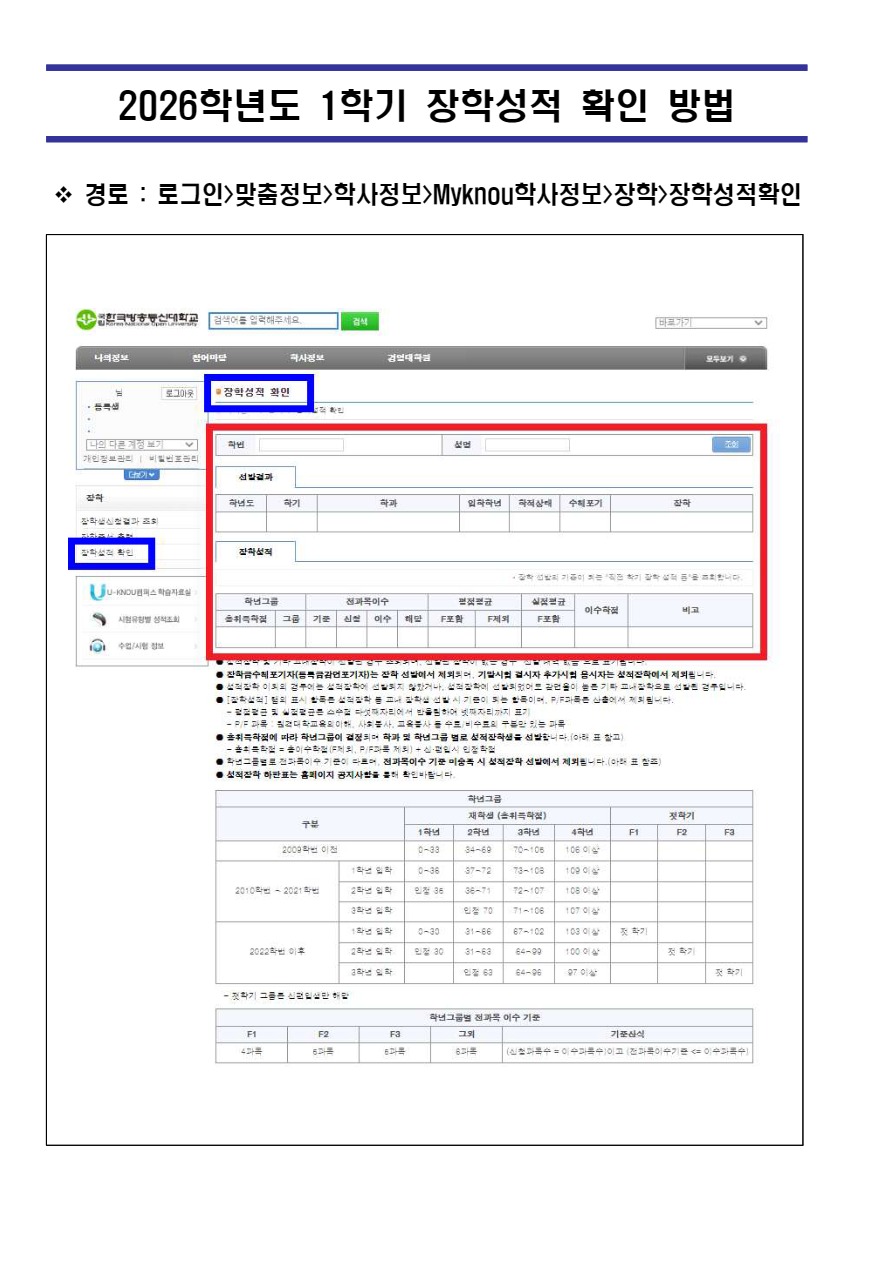
Task: Click the gear icon beside 모두보기
Action: 742,359
